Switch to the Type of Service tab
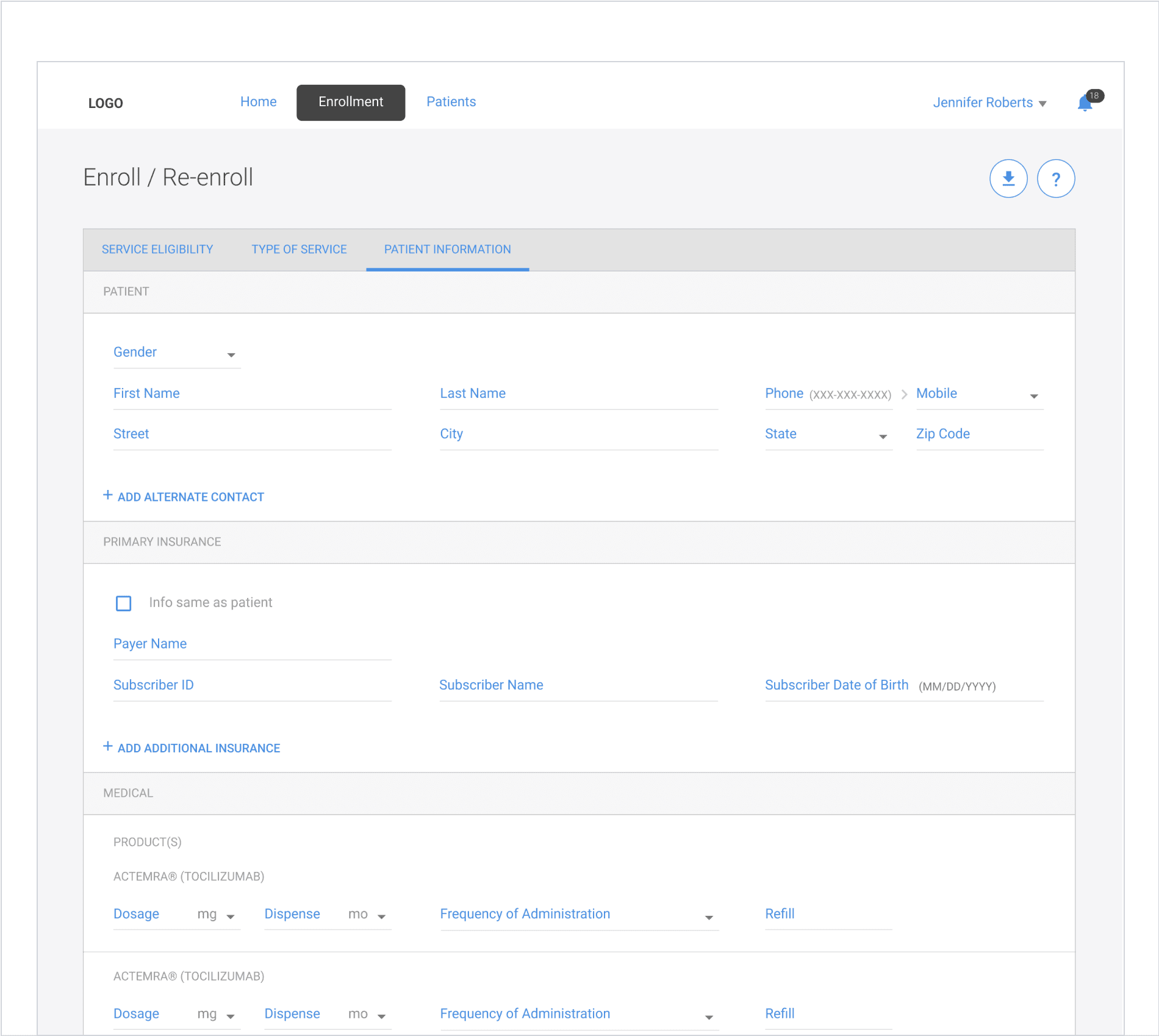Viewport: 1159px width, 1036px height. tap(299, 250)
